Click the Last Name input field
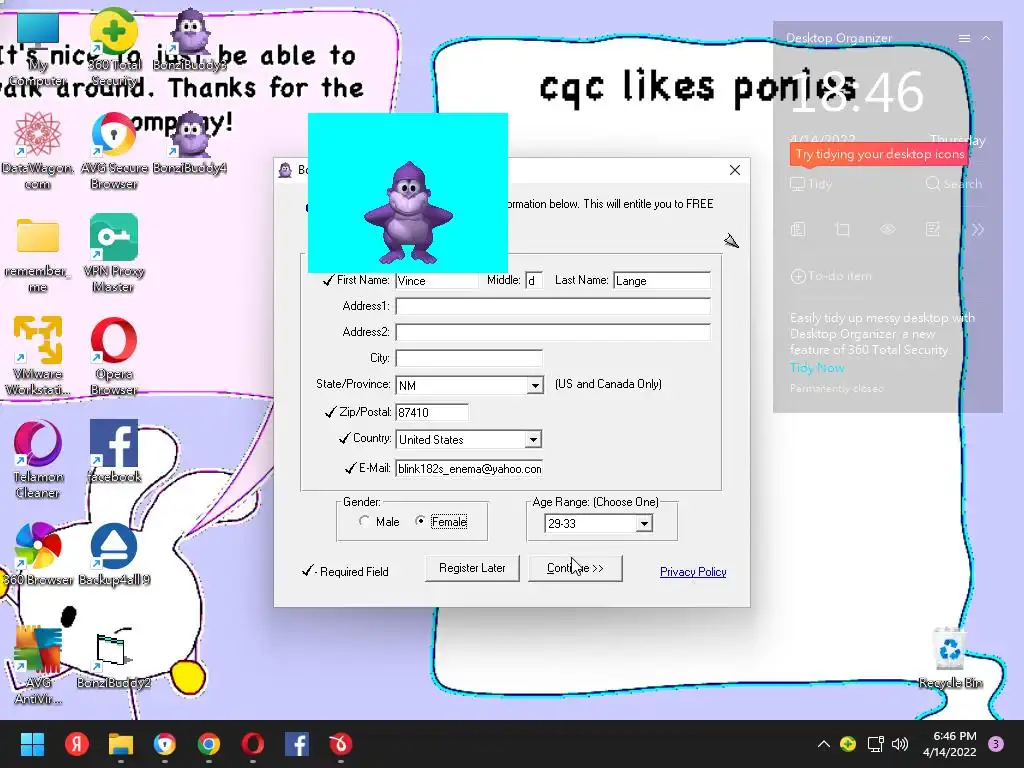The height and width of the screenshot is (768, 1024). [662, 281]
